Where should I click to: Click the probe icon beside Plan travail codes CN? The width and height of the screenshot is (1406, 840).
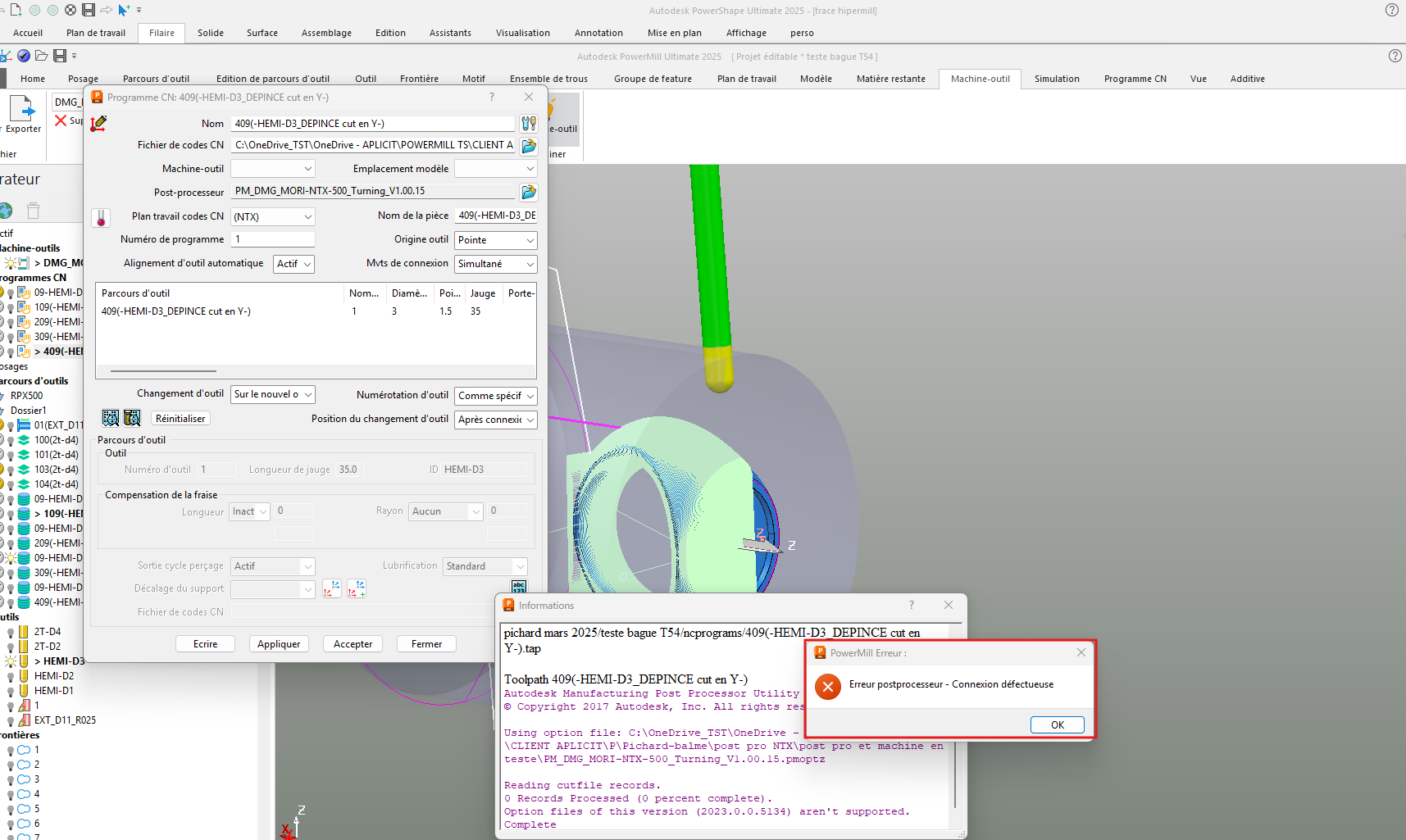(101, 218)
